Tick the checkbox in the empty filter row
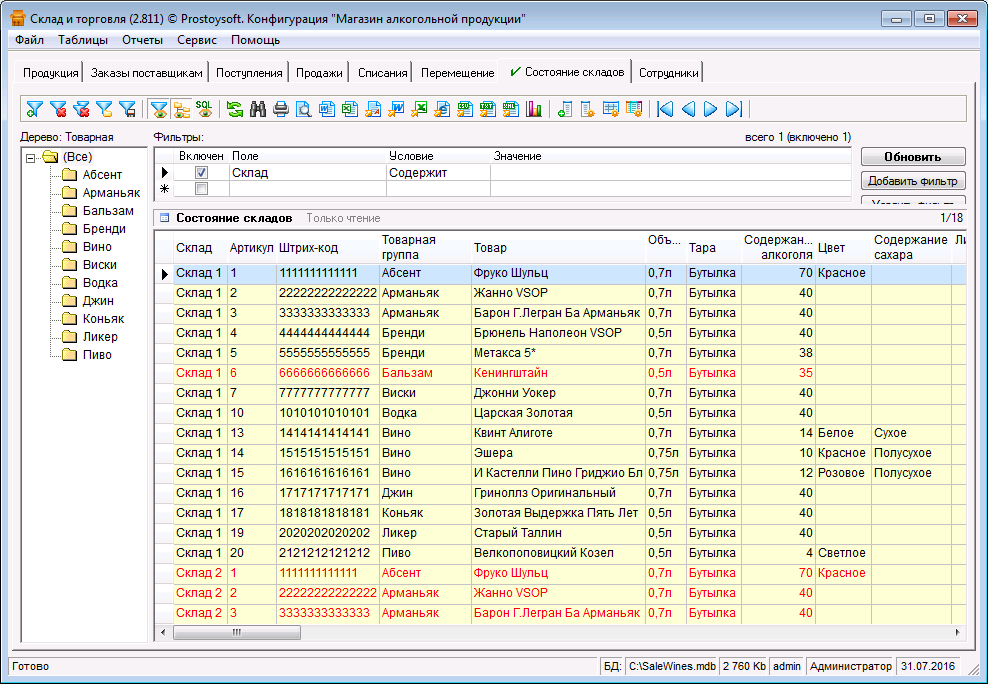This screenshot has height=684, width=988. pyautogui.click(x=201, y=188)
